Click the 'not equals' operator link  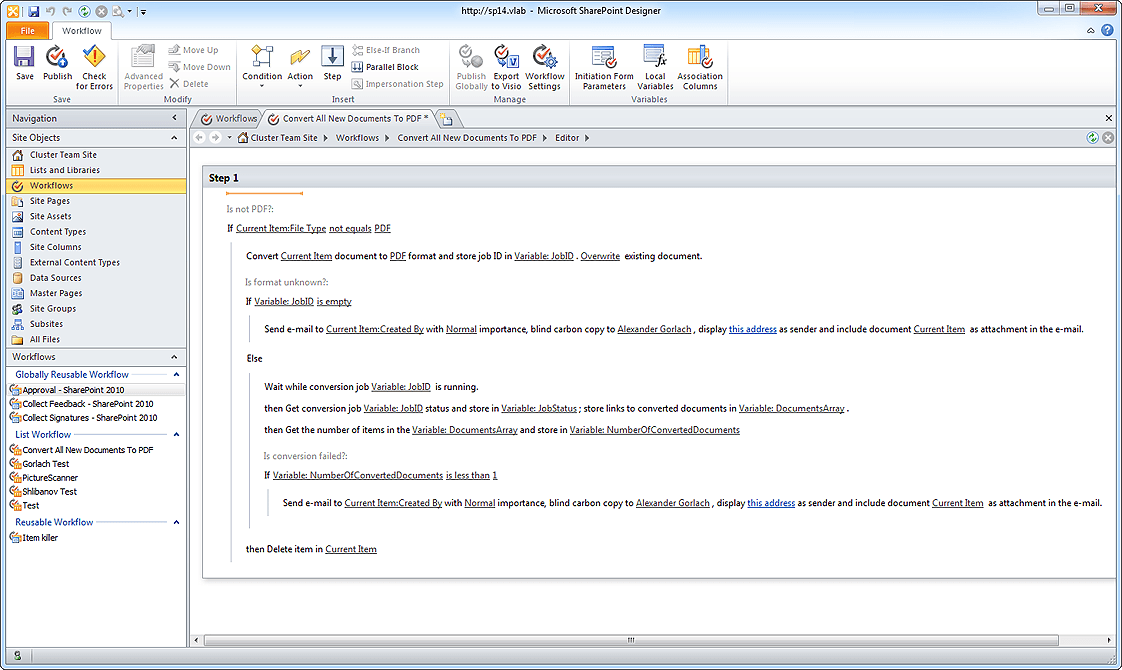350,228
